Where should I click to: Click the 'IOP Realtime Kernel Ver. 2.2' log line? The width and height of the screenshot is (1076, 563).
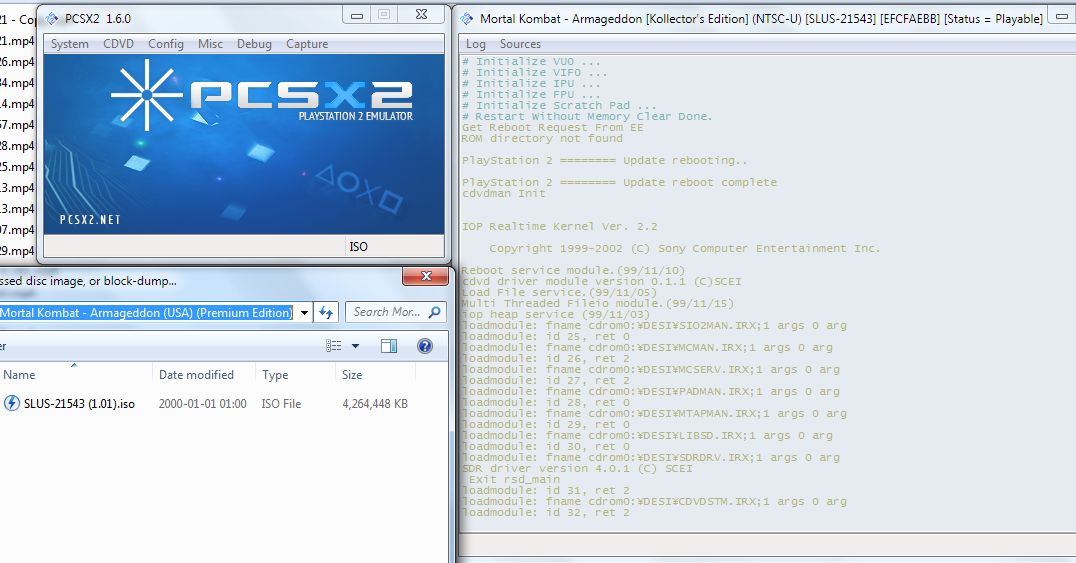559,227
